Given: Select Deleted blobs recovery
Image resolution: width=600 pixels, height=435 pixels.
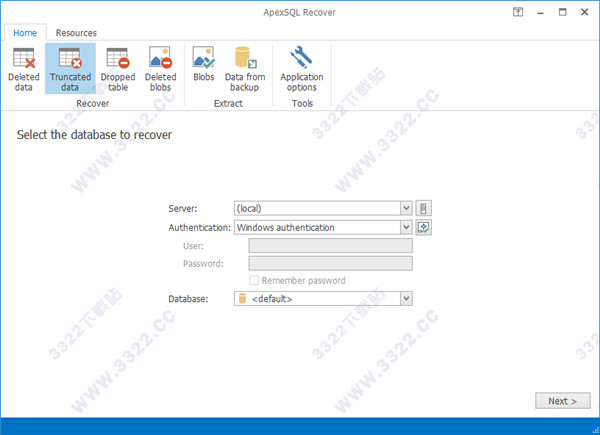Looking at the screenshot, I should pyautogui.click(x=160, y=69).
